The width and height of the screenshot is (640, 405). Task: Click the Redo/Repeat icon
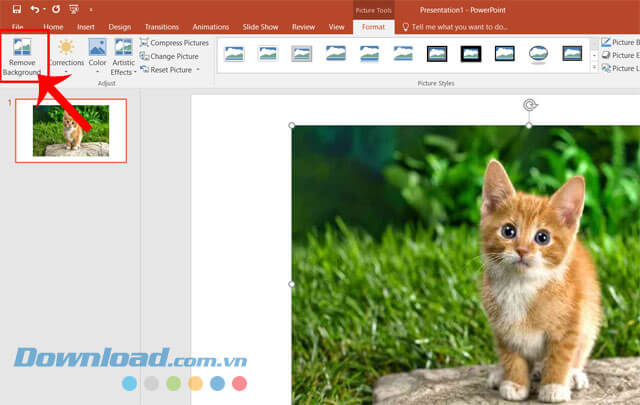55,9
